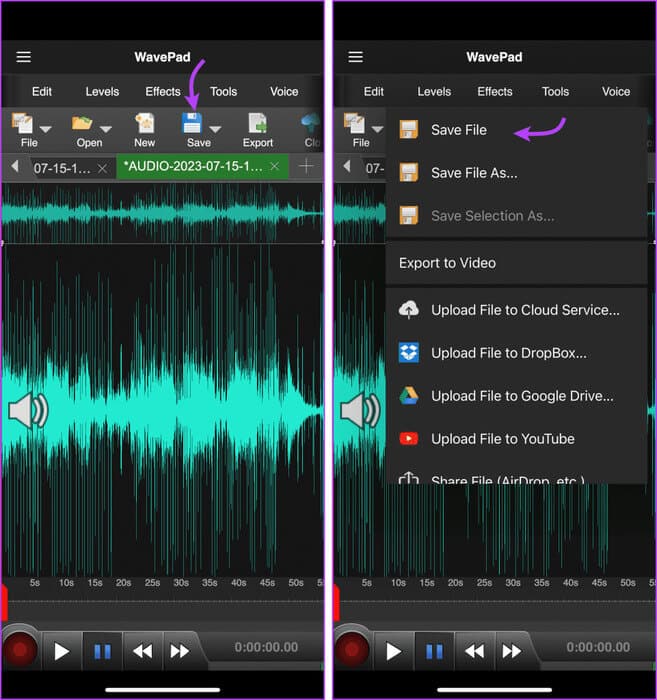Screen dimensions: 657x700
Task: Choose Save File As... menu option
Action: (x=516, y=173)
